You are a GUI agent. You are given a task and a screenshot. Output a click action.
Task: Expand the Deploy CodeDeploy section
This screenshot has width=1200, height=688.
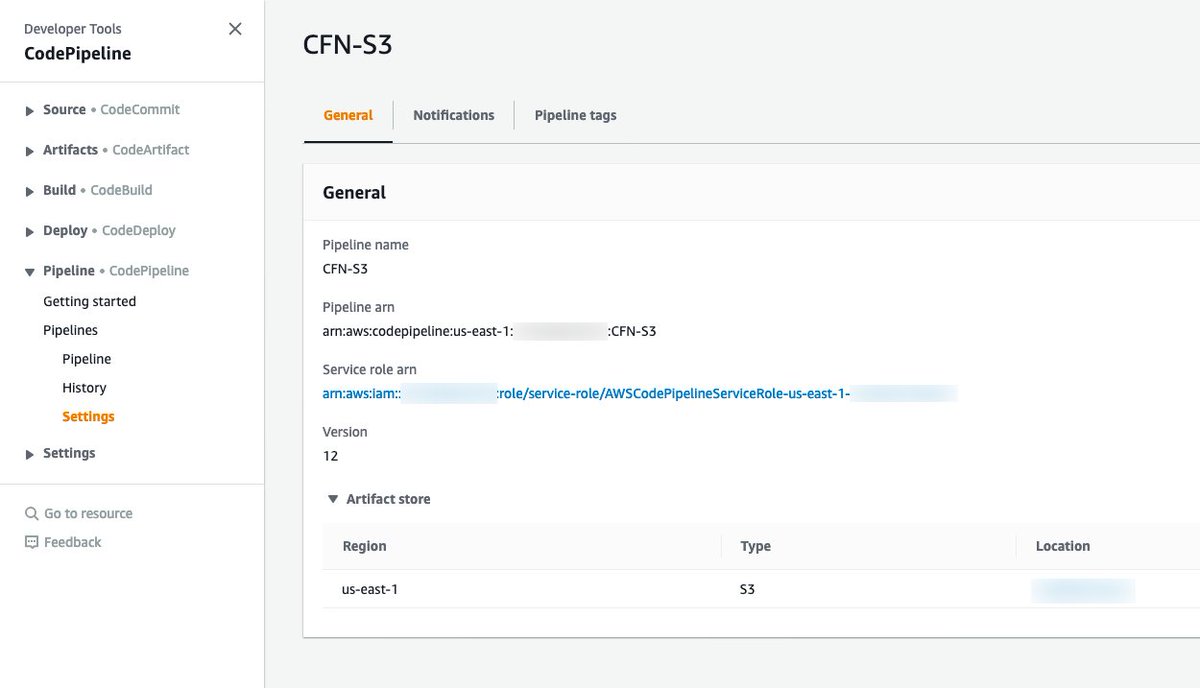point(30,231)
